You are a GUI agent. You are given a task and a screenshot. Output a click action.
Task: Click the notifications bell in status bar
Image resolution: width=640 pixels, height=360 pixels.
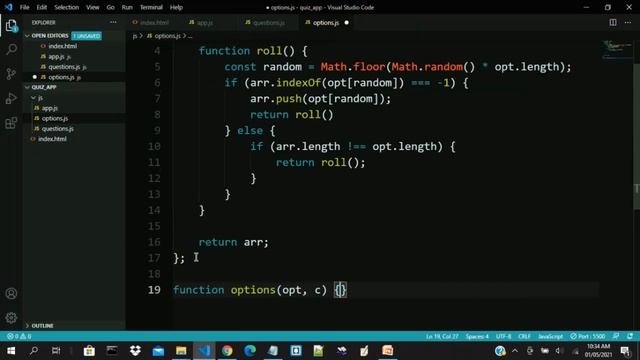tap(630, 336)
